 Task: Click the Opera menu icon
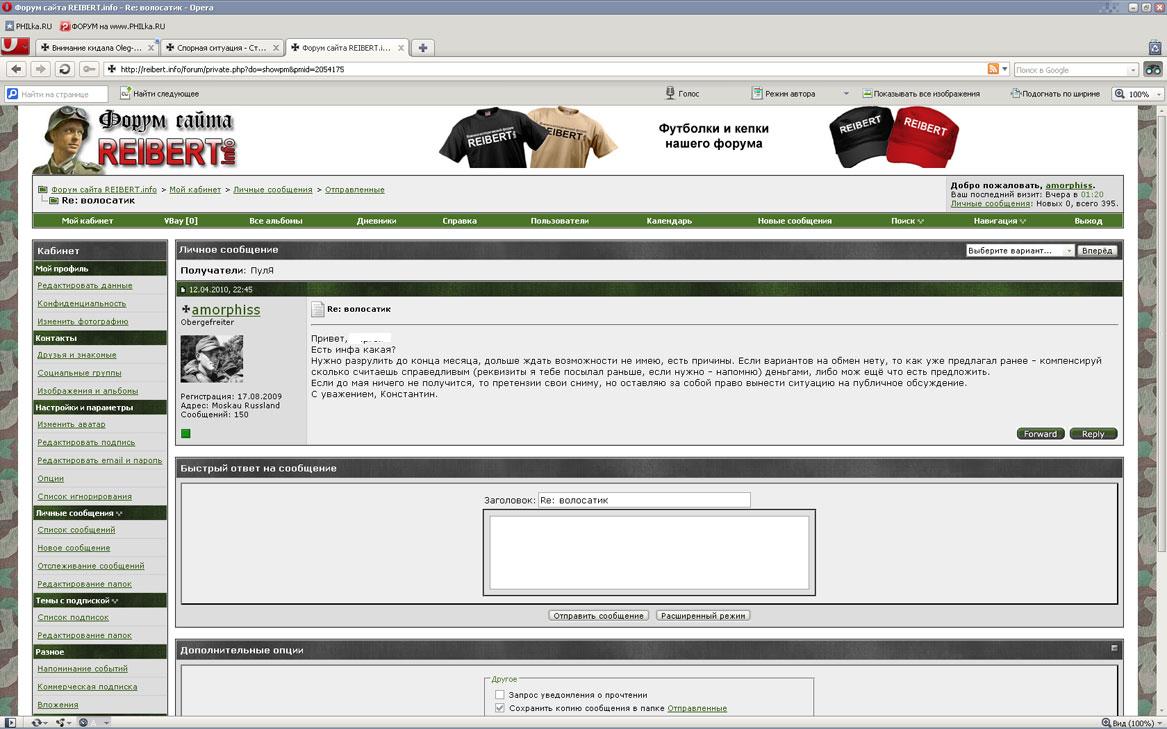pos(14,46)
